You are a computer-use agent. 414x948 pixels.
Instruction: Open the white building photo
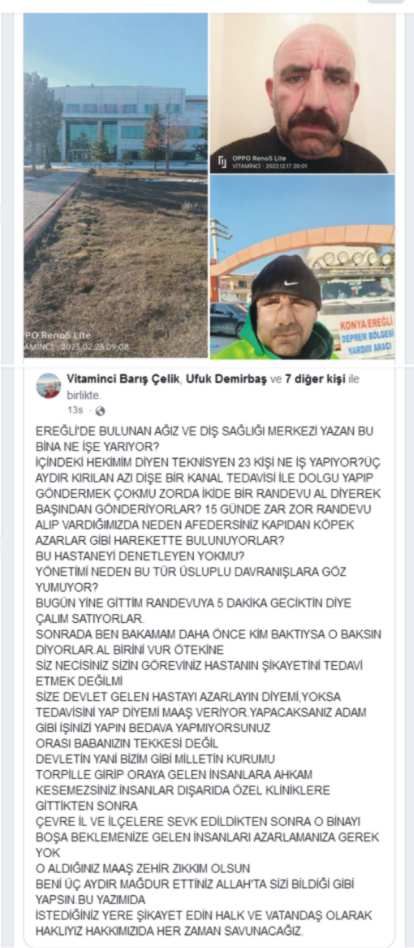[115, 185]
